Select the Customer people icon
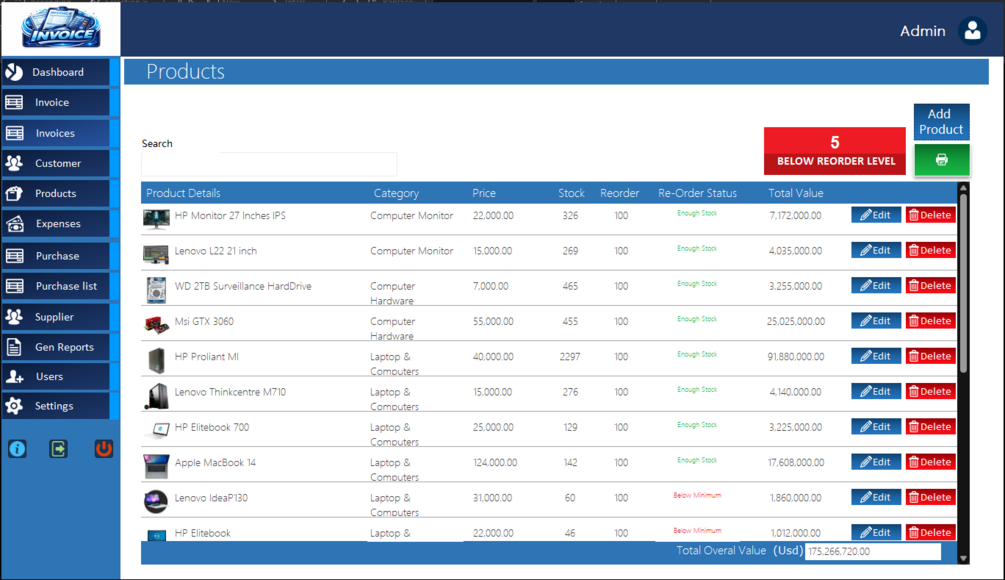 point(14,163)
